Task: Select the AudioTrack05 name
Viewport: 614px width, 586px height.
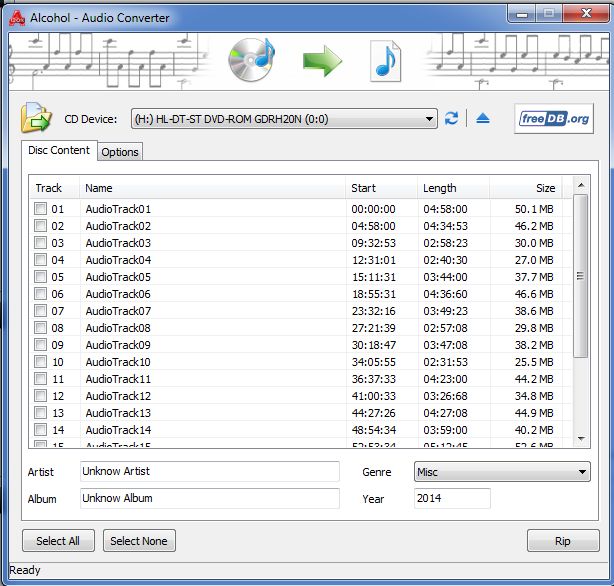Action: coord(118,277)
